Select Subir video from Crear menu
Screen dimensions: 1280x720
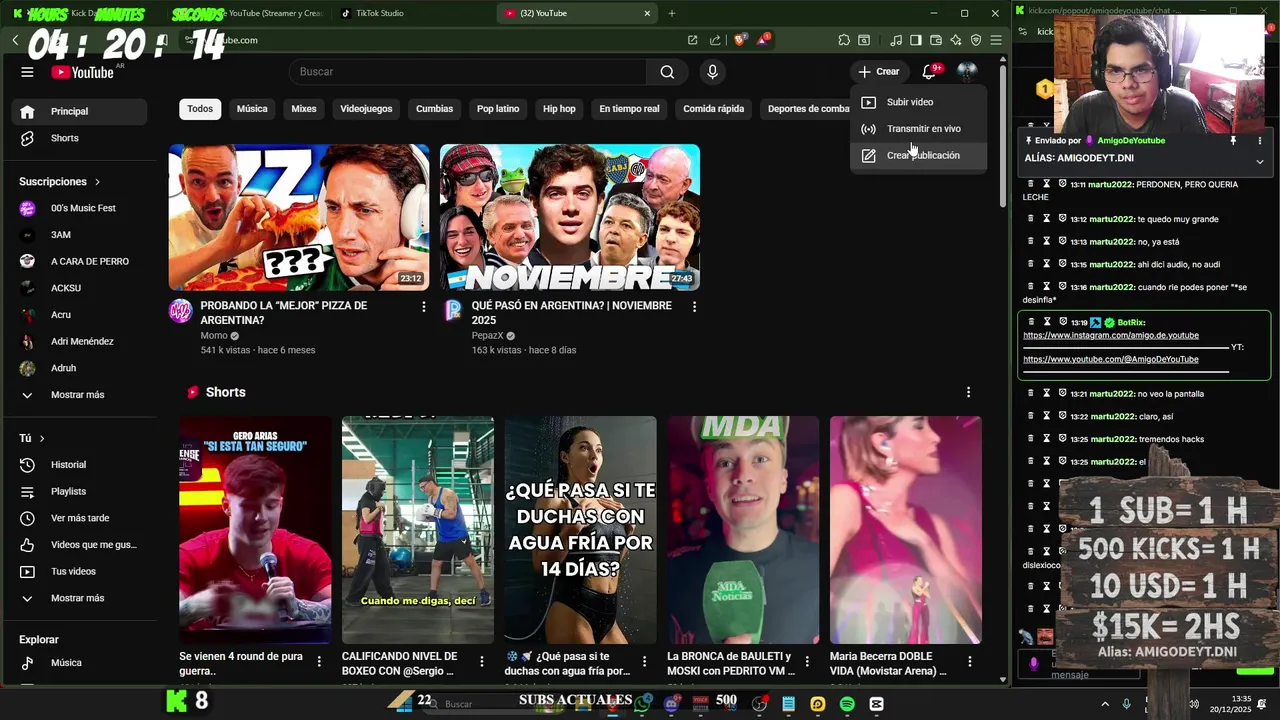918,102
